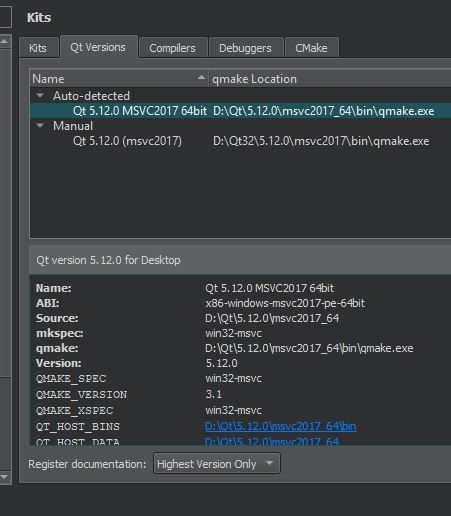Screen dimensions: 451x516
Task: Switch to the Kits tab
Action: [38, 48]
